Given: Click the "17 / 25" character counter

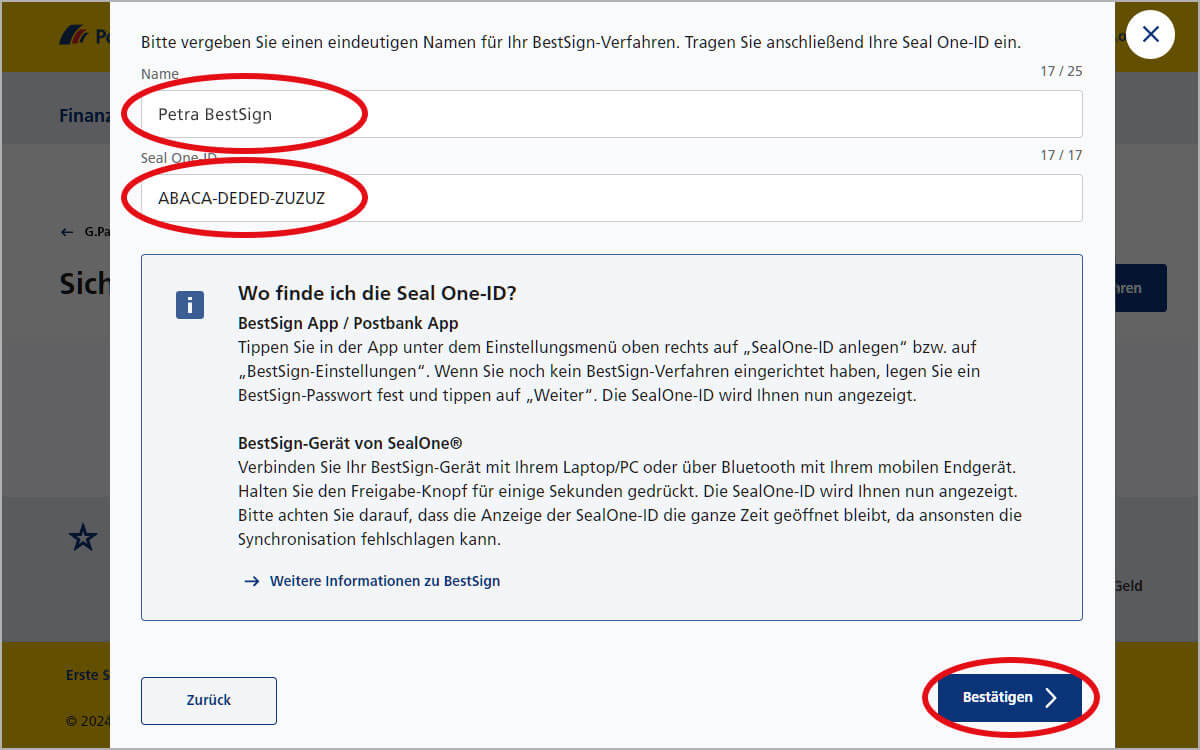Looking at the screenshot, I should coord(1062,71).
